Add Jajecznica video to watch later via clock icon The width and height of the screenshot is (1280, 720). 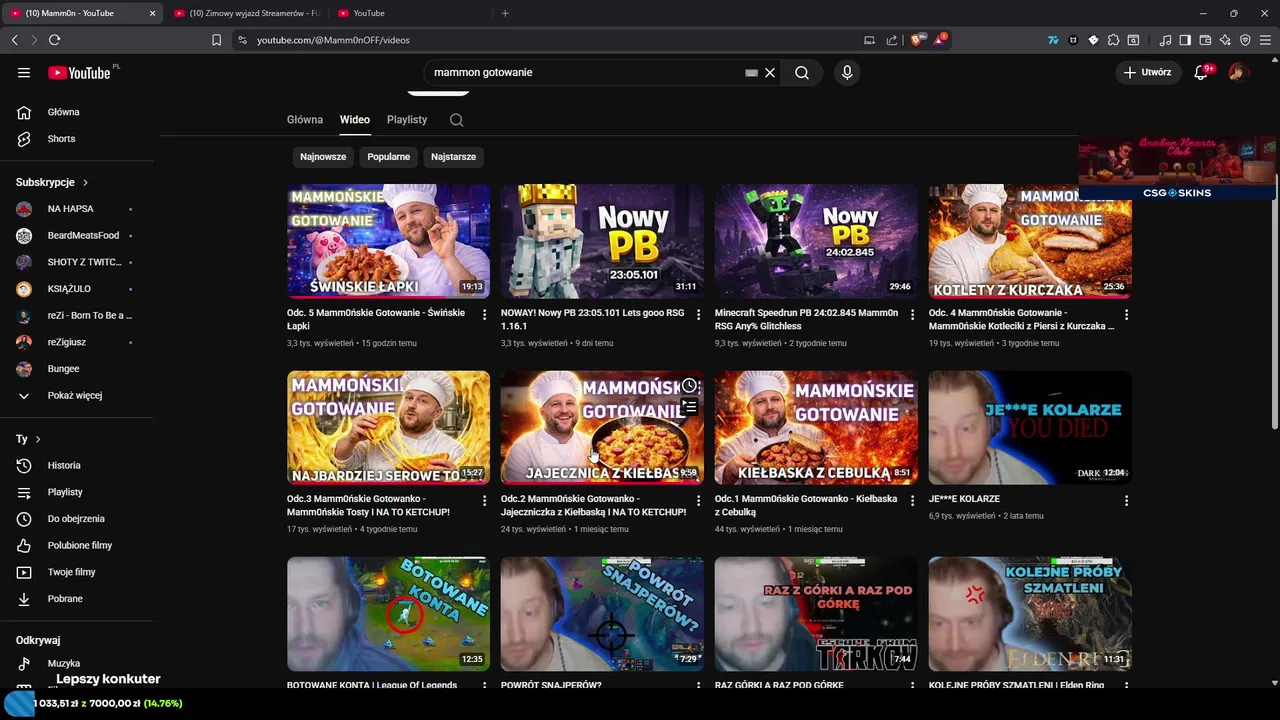[x=689, y=385]
